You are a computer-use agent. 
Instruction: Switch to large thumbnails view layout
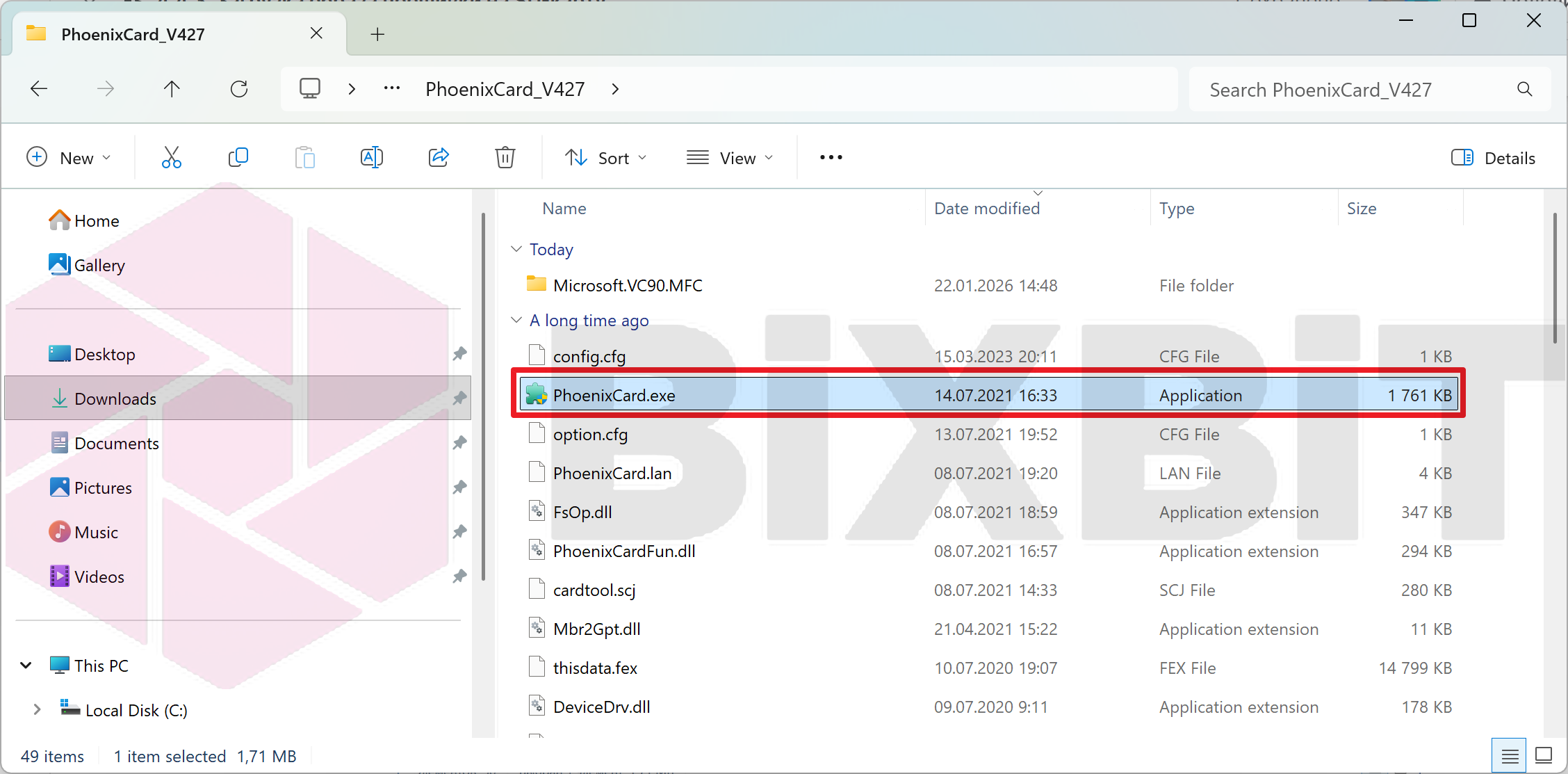click(x=1544, y=756)
